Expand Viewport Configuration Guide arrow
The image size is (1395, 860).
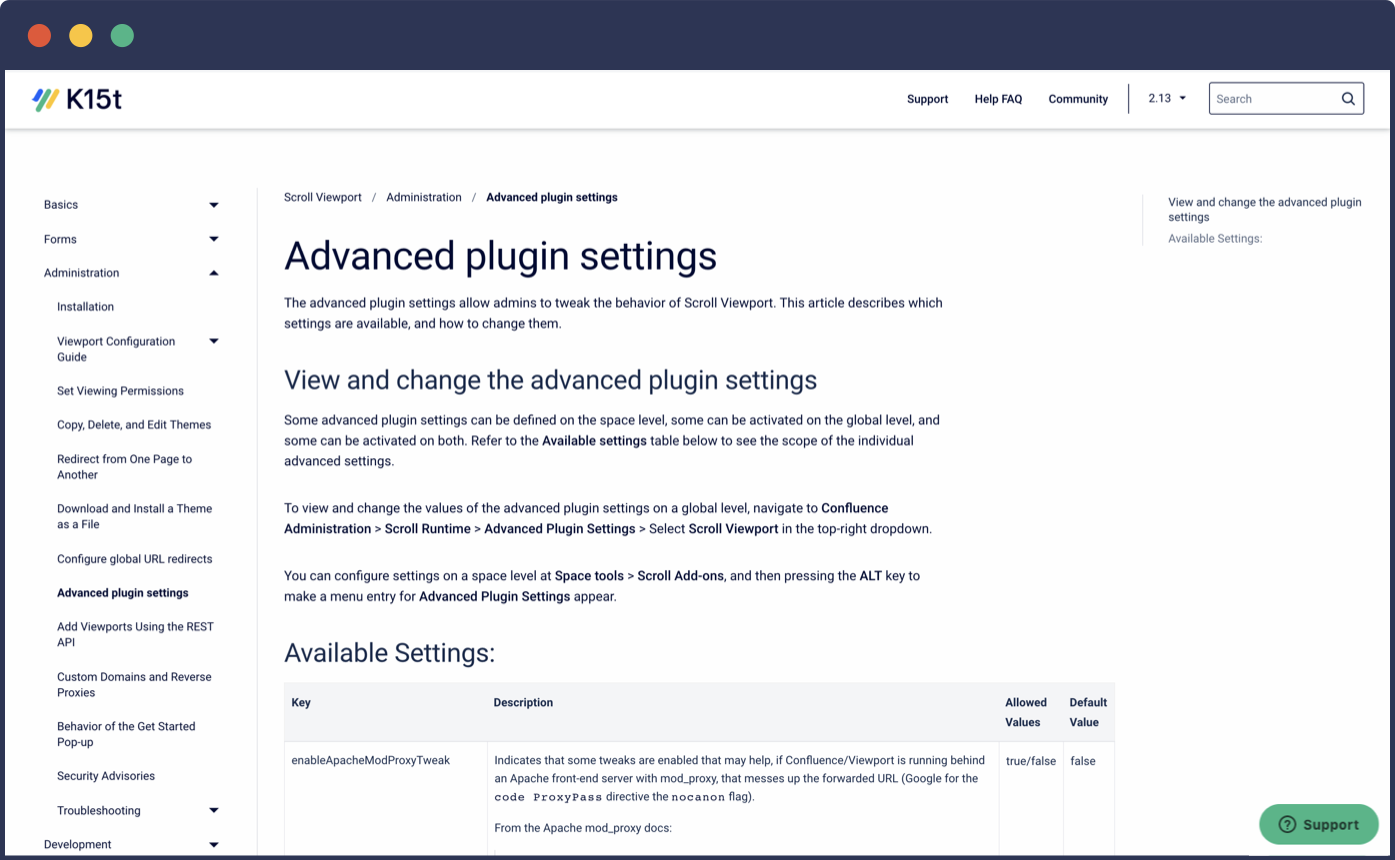[x=214, y=341]
